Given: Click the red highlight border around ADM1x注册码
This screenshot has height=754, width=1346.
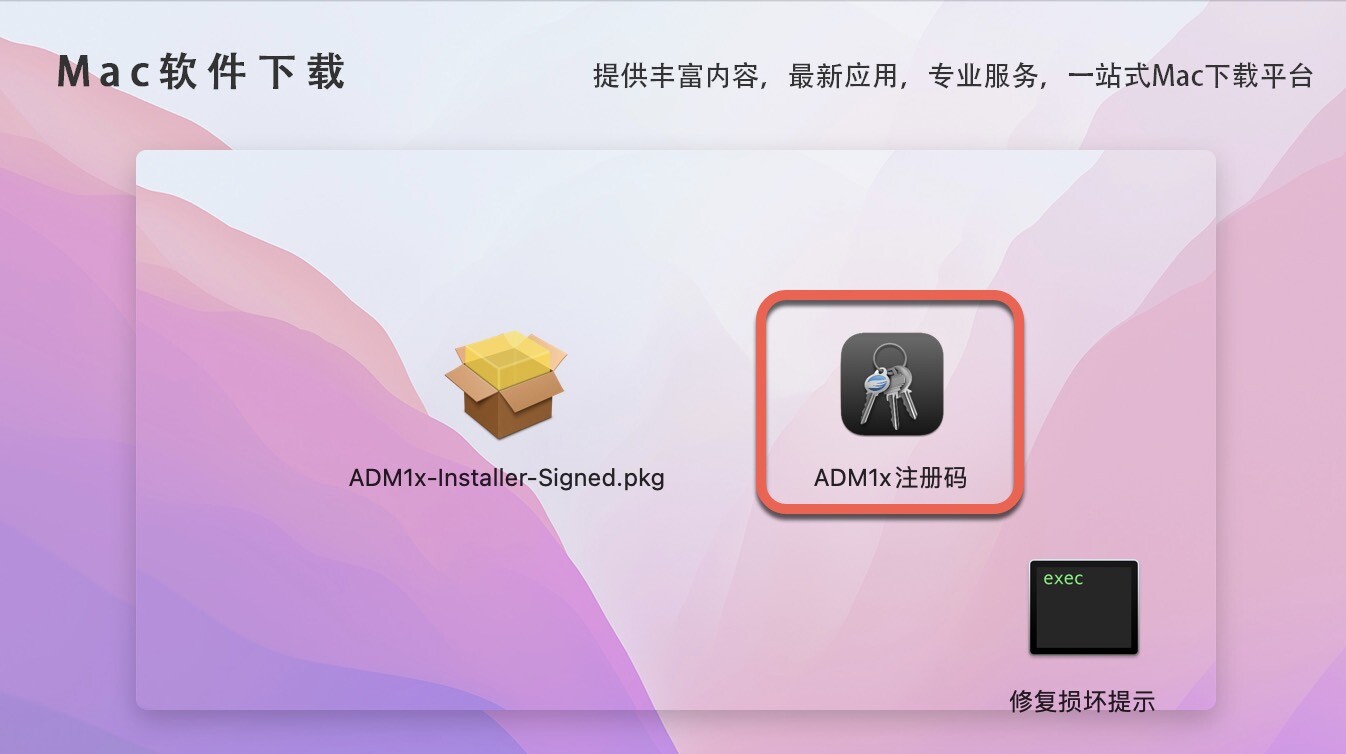Looking at the screenshot, I should tap(890, 294).
